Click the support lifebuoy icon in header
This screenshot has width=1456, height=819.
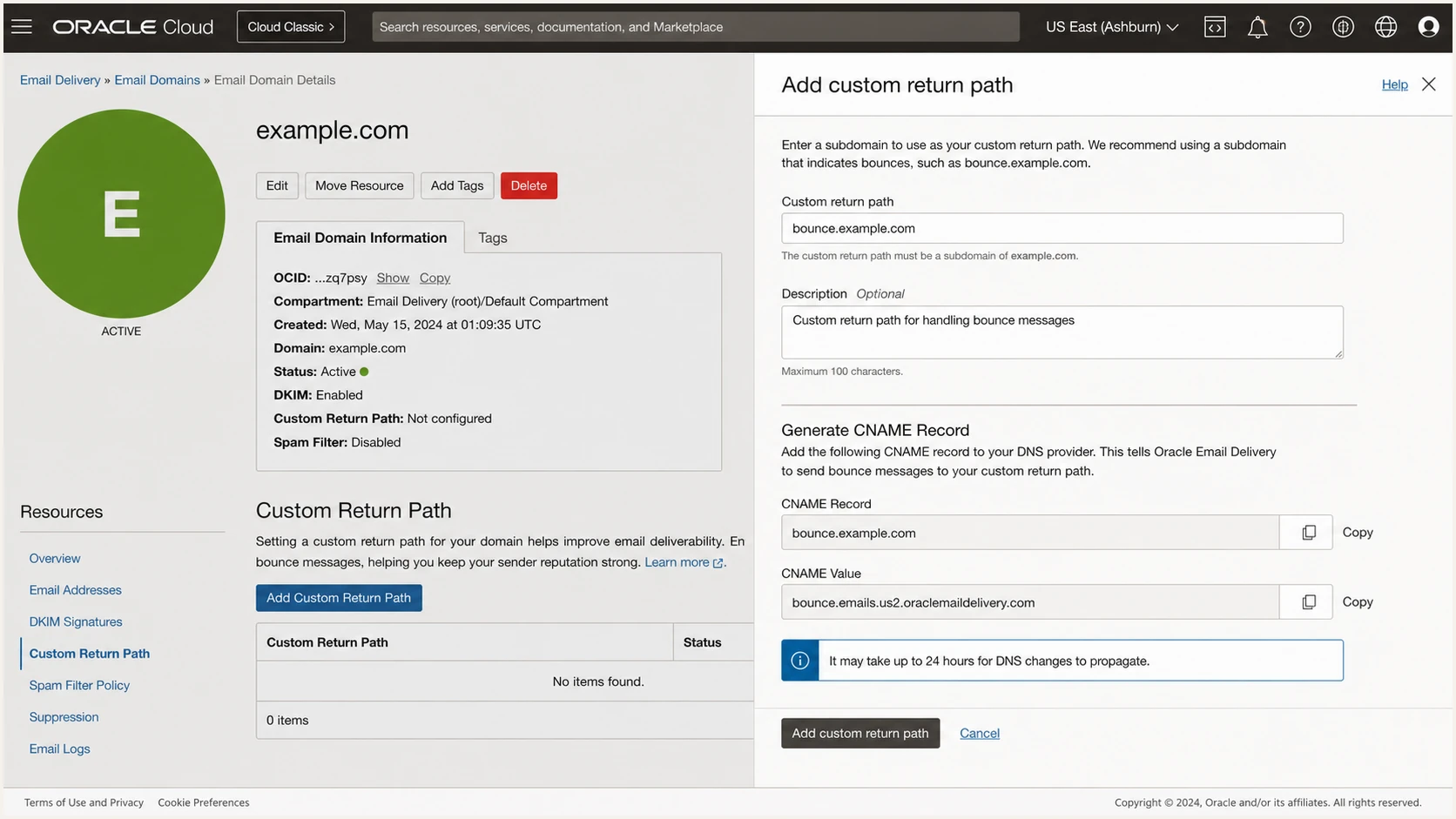click(x=1343, y=27)
